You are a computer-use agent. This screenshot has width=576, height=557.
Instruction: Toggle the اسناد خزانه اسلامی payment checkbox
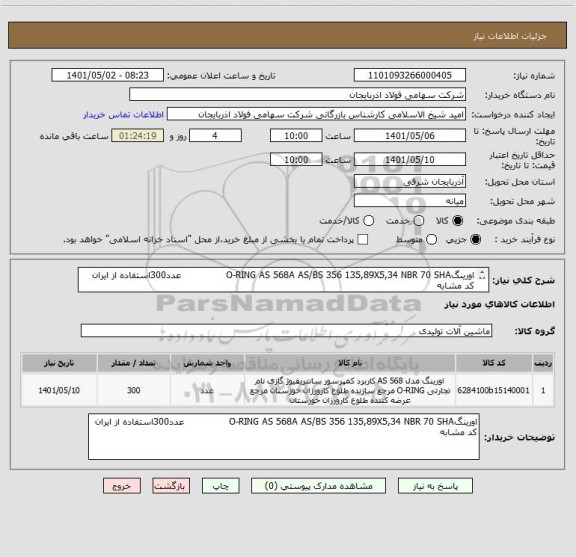363,240
